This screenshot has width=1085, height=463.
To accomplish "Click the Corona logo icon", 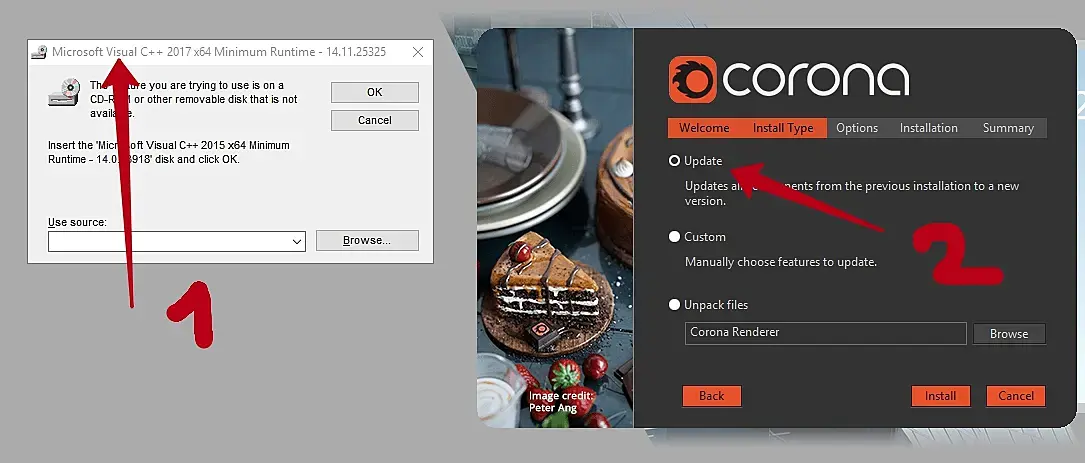I will pyautogui.click(x=693, y=80).
